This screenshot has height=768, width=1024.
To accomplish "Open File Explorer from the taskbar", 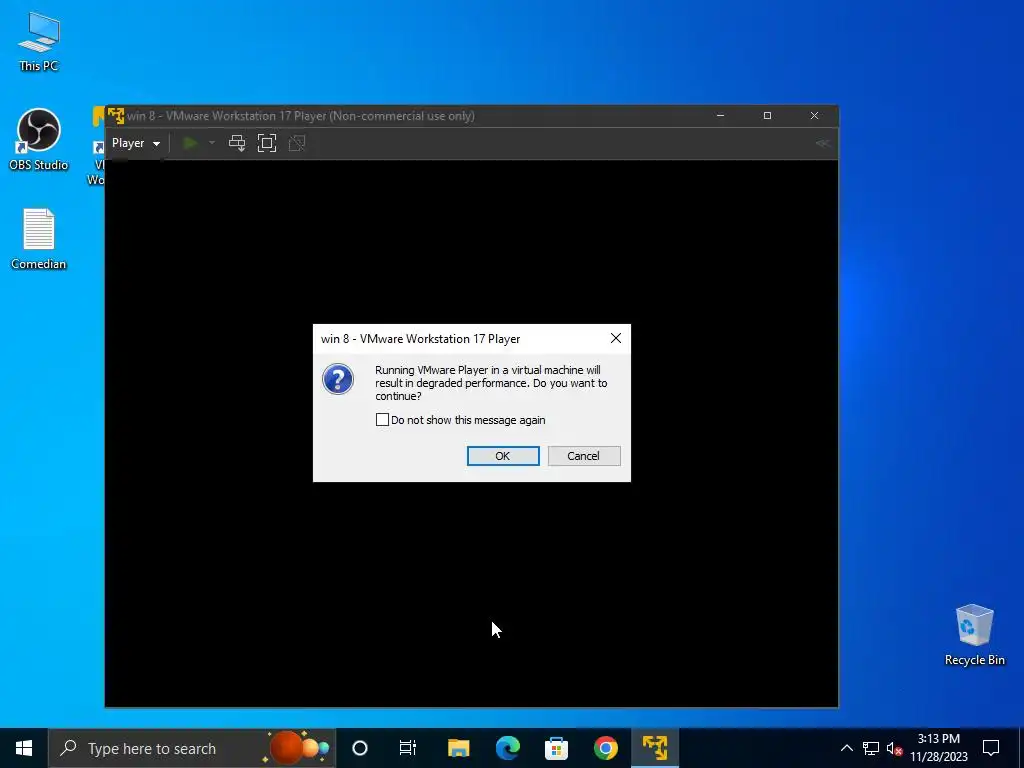I will [458, 748].
